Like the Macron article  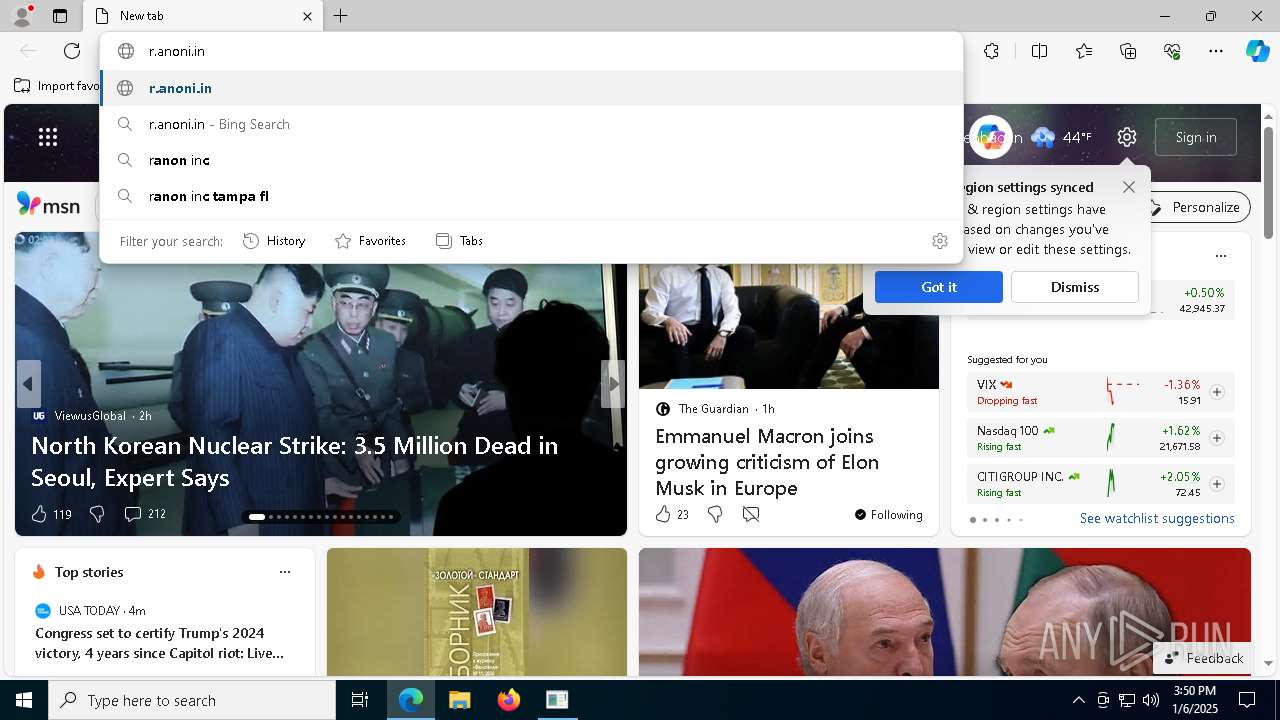(x=672, y=514)
